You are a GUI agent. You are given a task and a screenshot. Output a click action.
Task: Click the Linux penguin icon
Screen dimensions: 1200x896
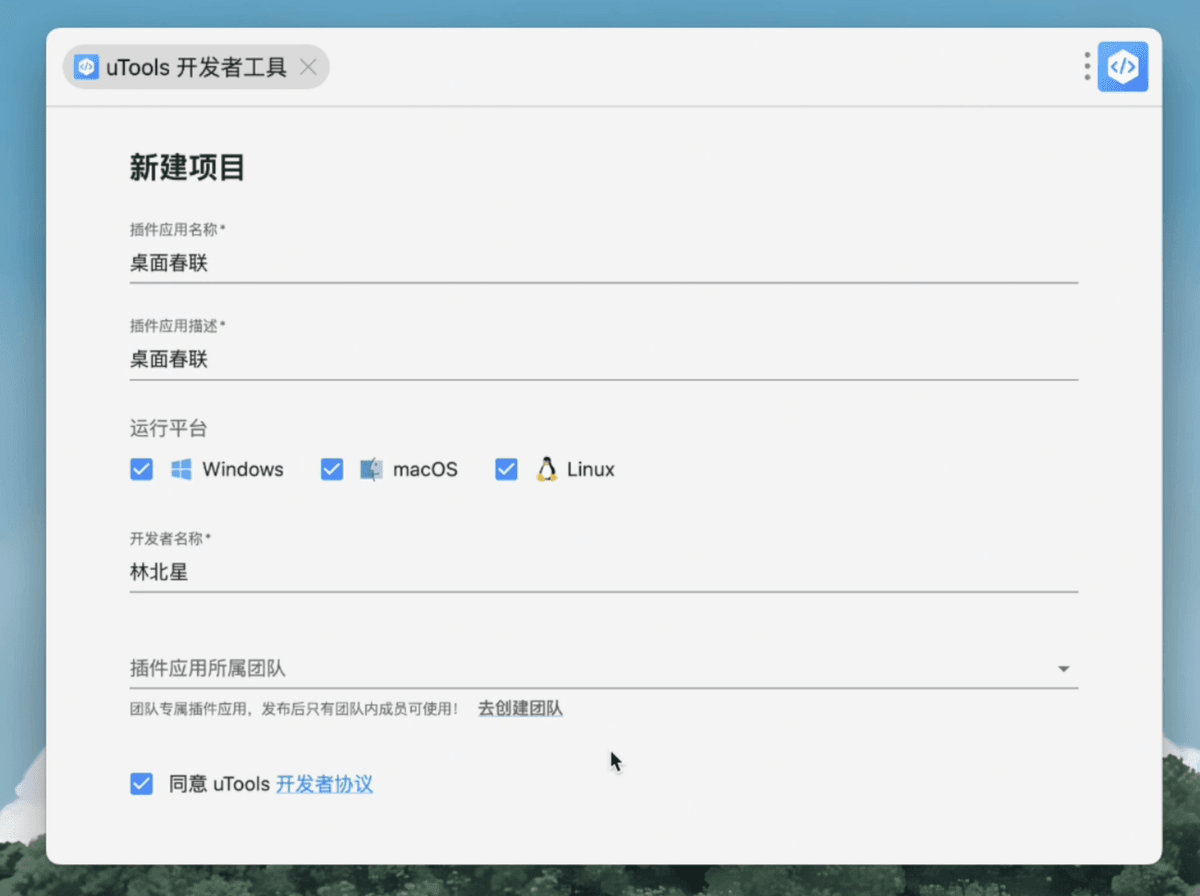click(544, 468)
